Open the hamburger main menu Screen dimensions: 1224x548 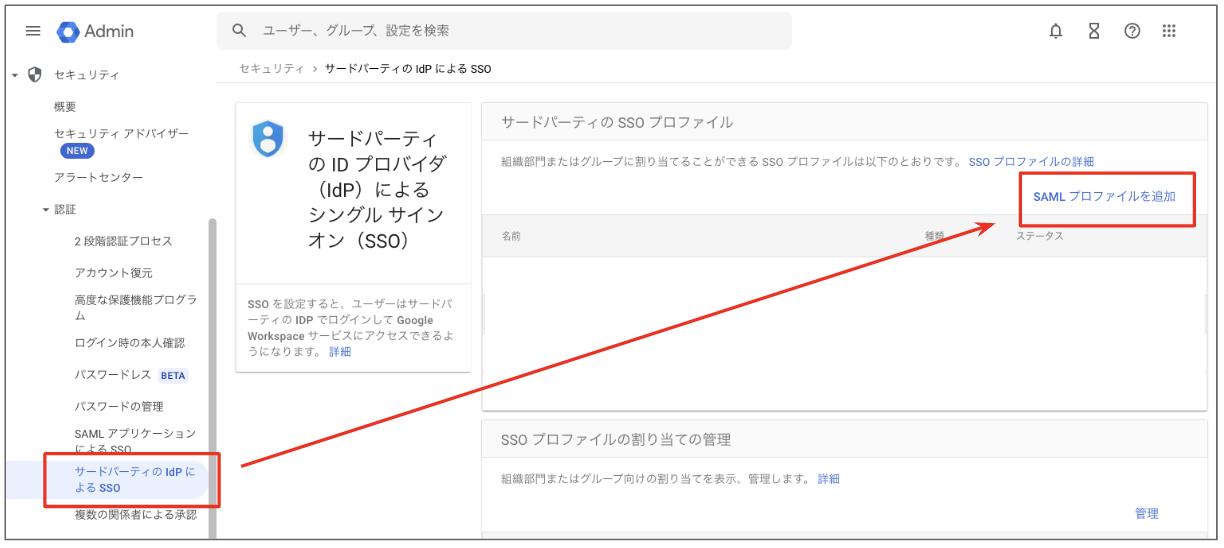tap(33, 31)
